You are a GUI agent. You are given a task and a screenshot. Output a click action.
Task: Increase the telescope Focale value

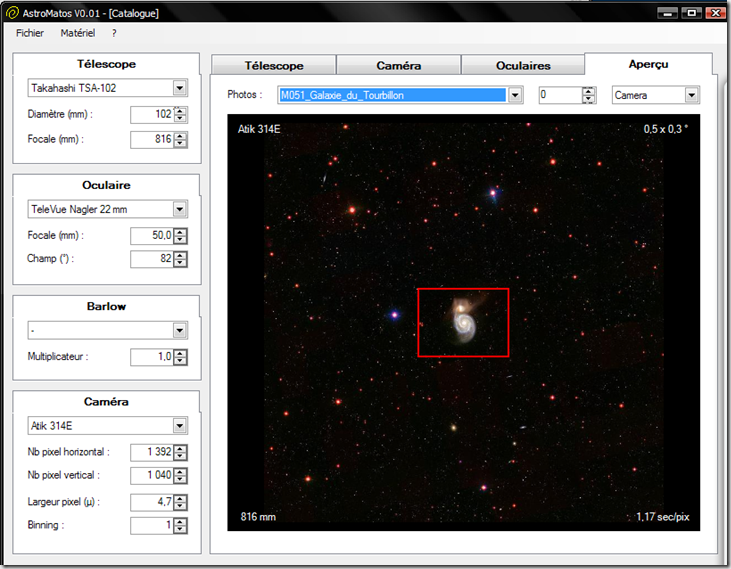coord(180,136)
